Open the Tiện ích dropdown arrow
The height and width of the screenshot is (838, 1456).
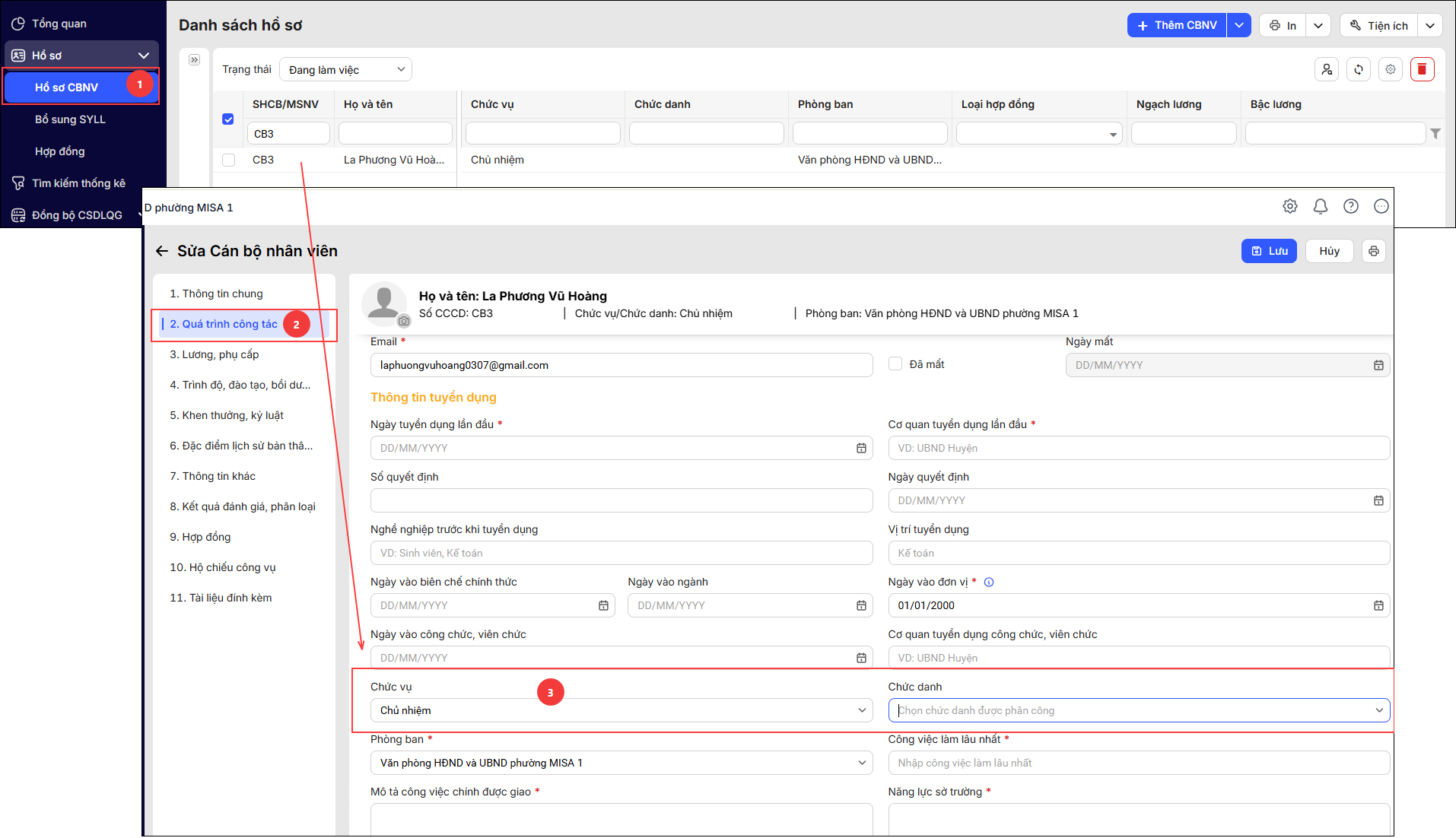tap(1430, 25)
